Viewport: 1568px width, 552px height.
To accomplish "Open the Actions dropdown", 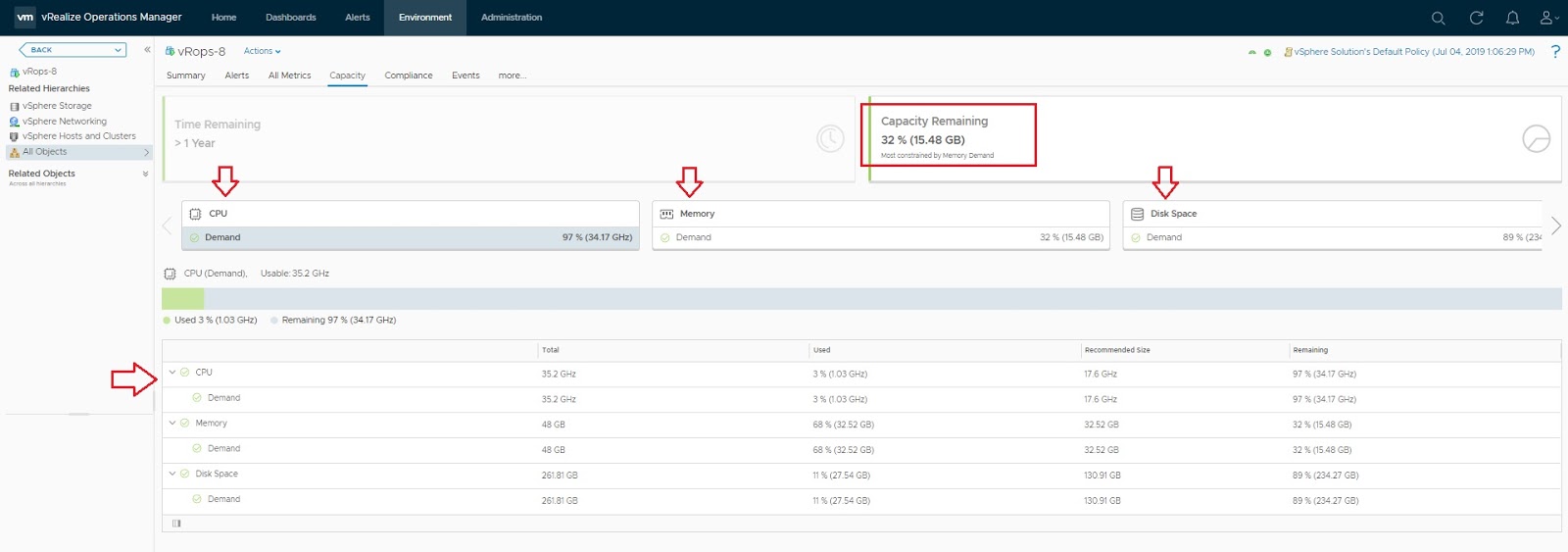I will tap(262, 51).
